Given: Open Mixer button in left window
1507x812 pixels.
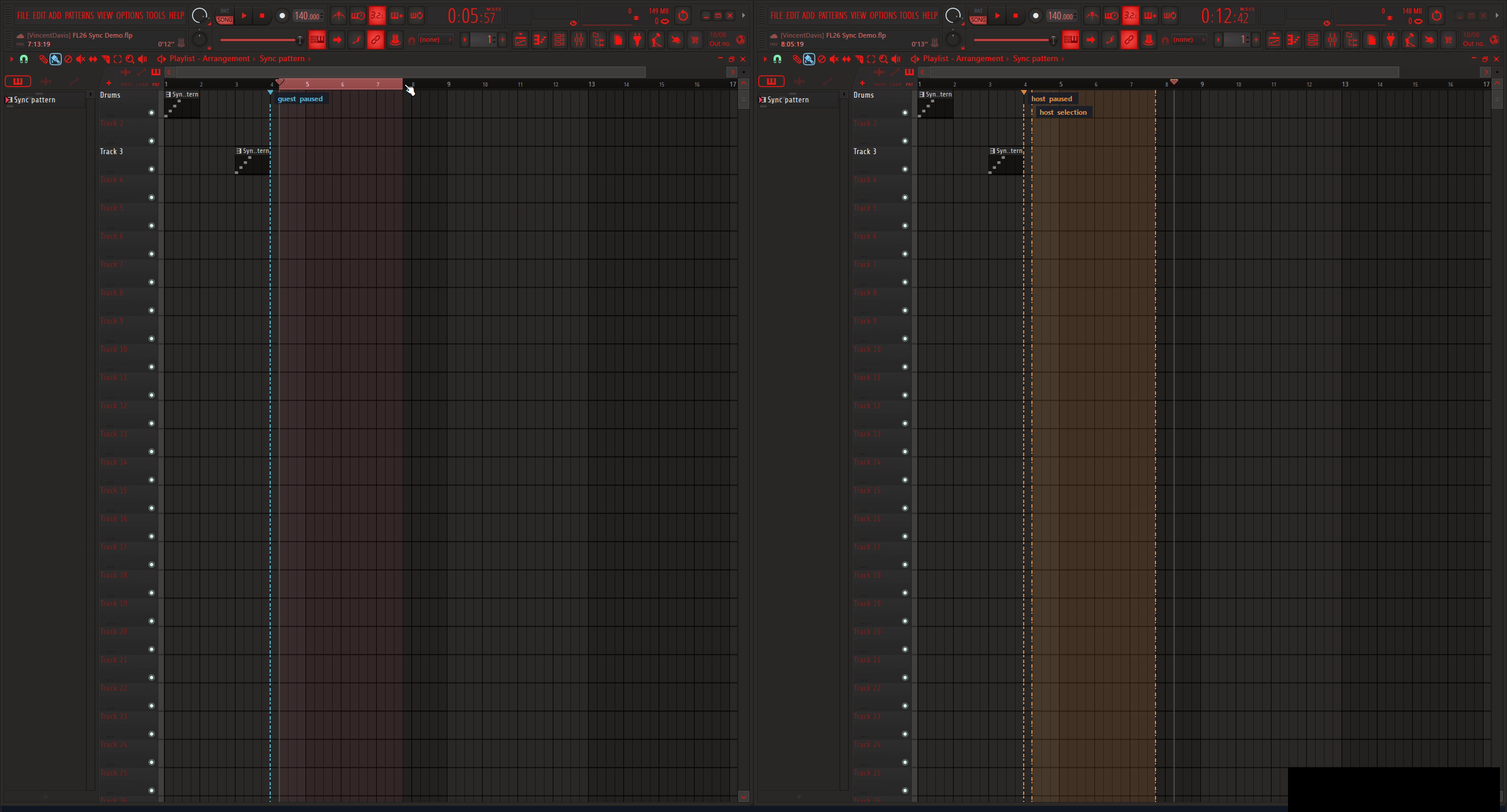Looking at the screenshot, I should pos(579,40).
